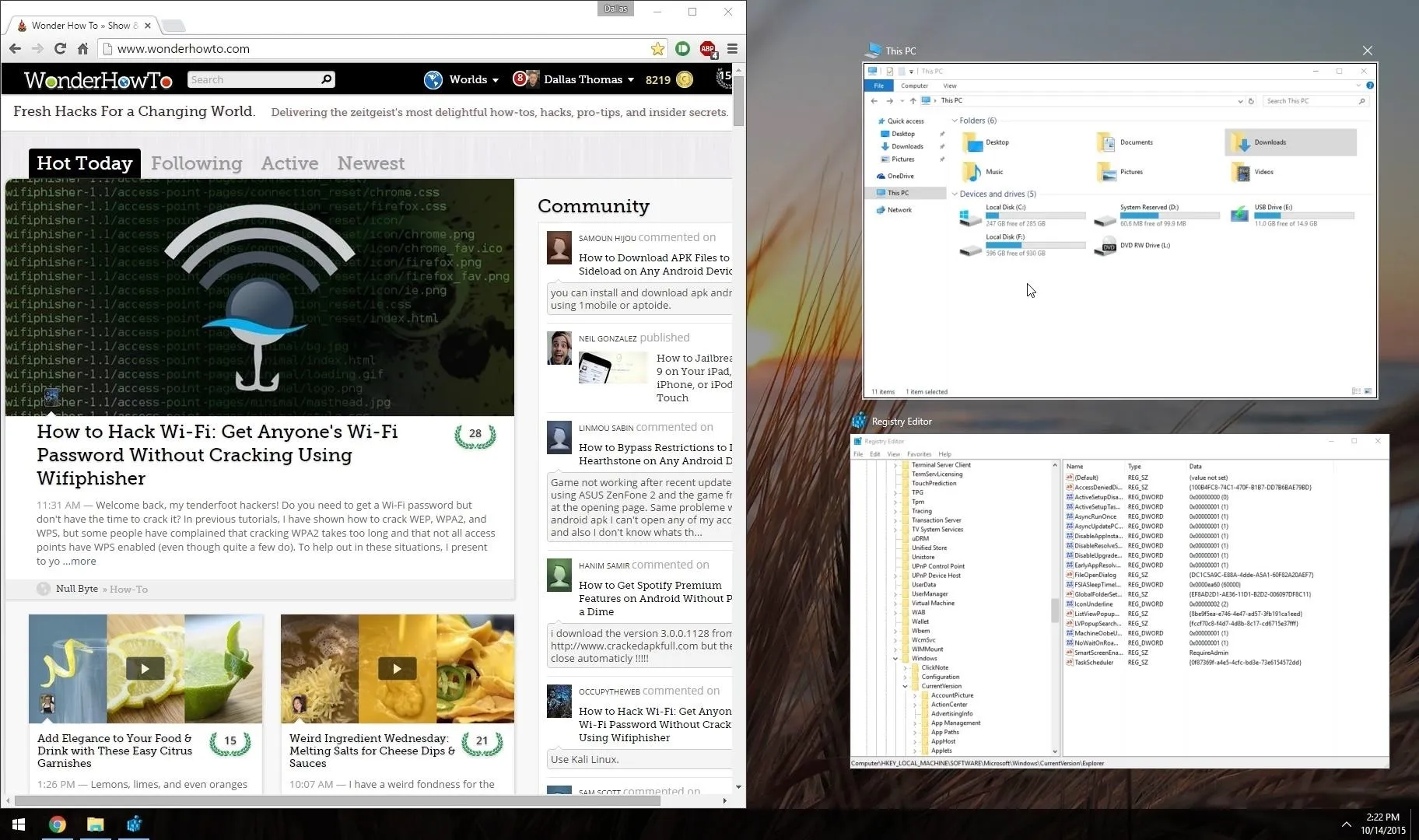This screenshot has width=1419, height=840.
Task: Switch to the Following tab
Action: [x=196, y=163]
